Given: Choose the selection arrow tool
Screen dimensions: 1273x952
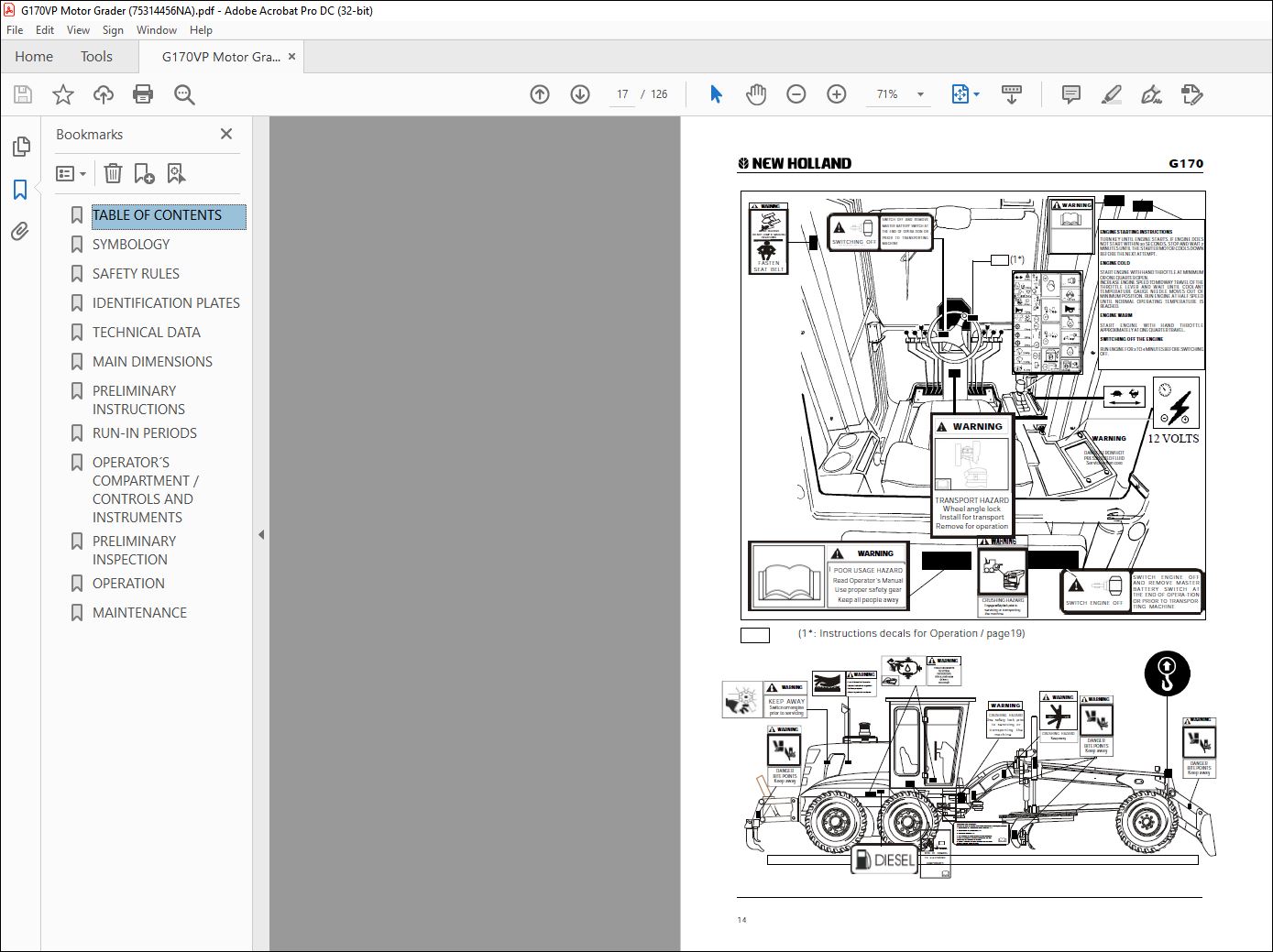Looking at the screenshot, I should point(716,94).
